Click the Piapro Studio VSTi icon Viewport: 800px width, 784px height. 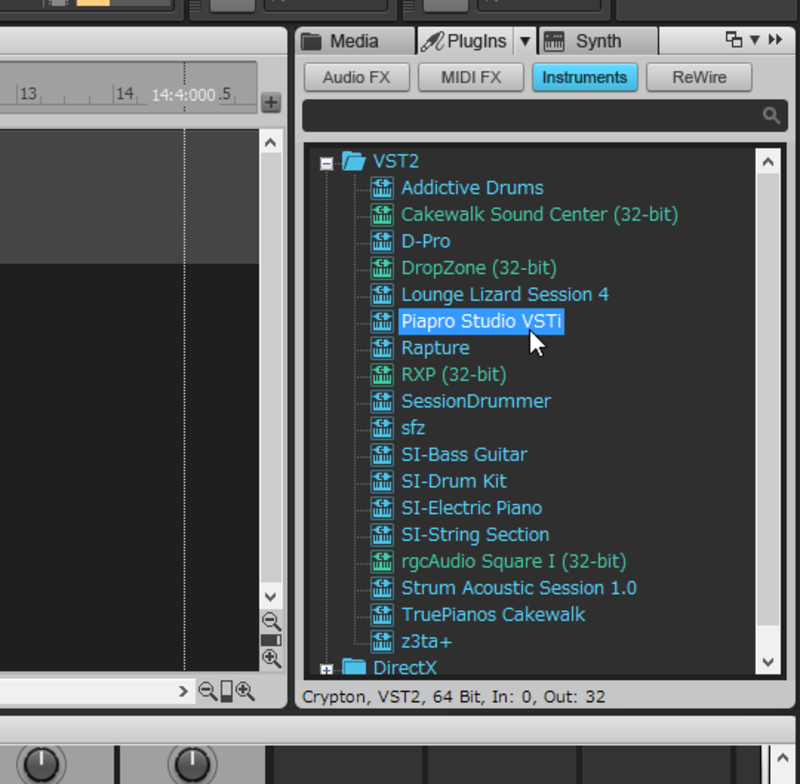tap(382, 321)
